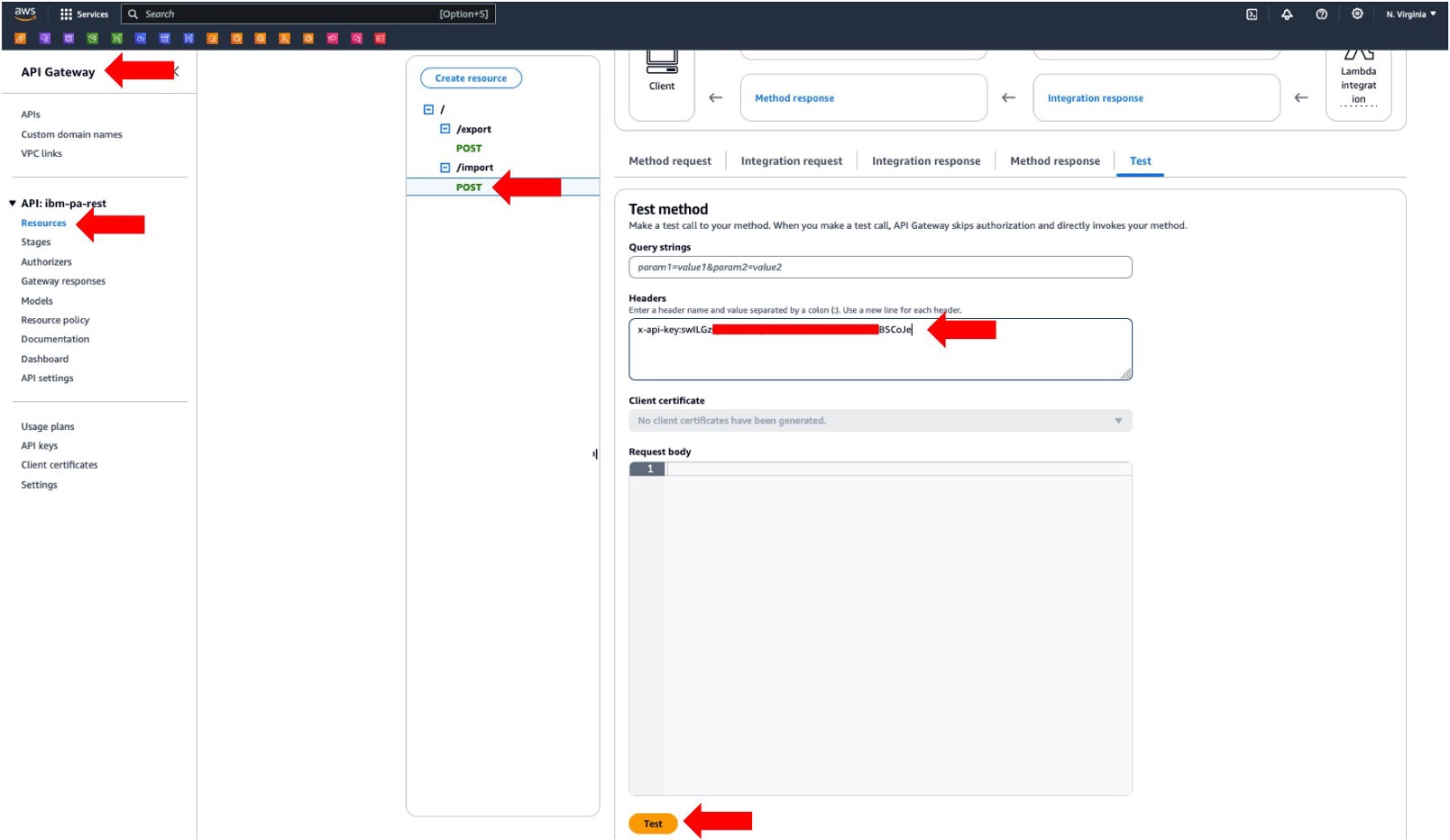
Task: Click the magnifier icon in Search bar
Action: [x=133, y=14]
